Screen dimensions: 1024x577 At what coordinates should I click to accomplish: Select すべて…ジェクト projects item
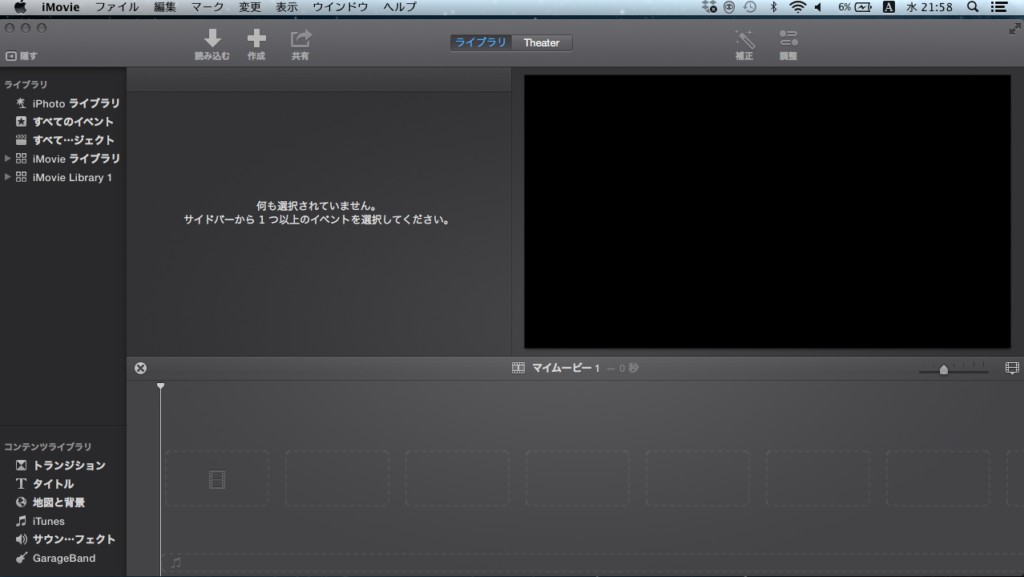(x=63, y=140)
